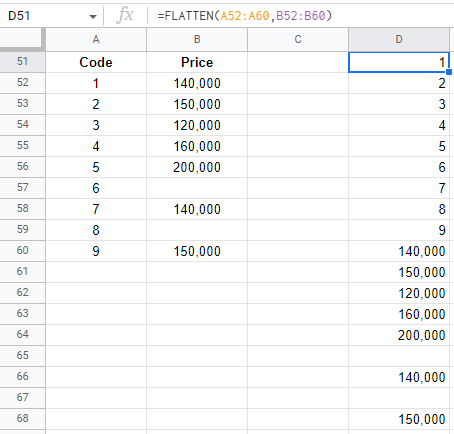Click cell D66 with 140,000
This screenshot has width=454, height=434.
click(399, 377)
